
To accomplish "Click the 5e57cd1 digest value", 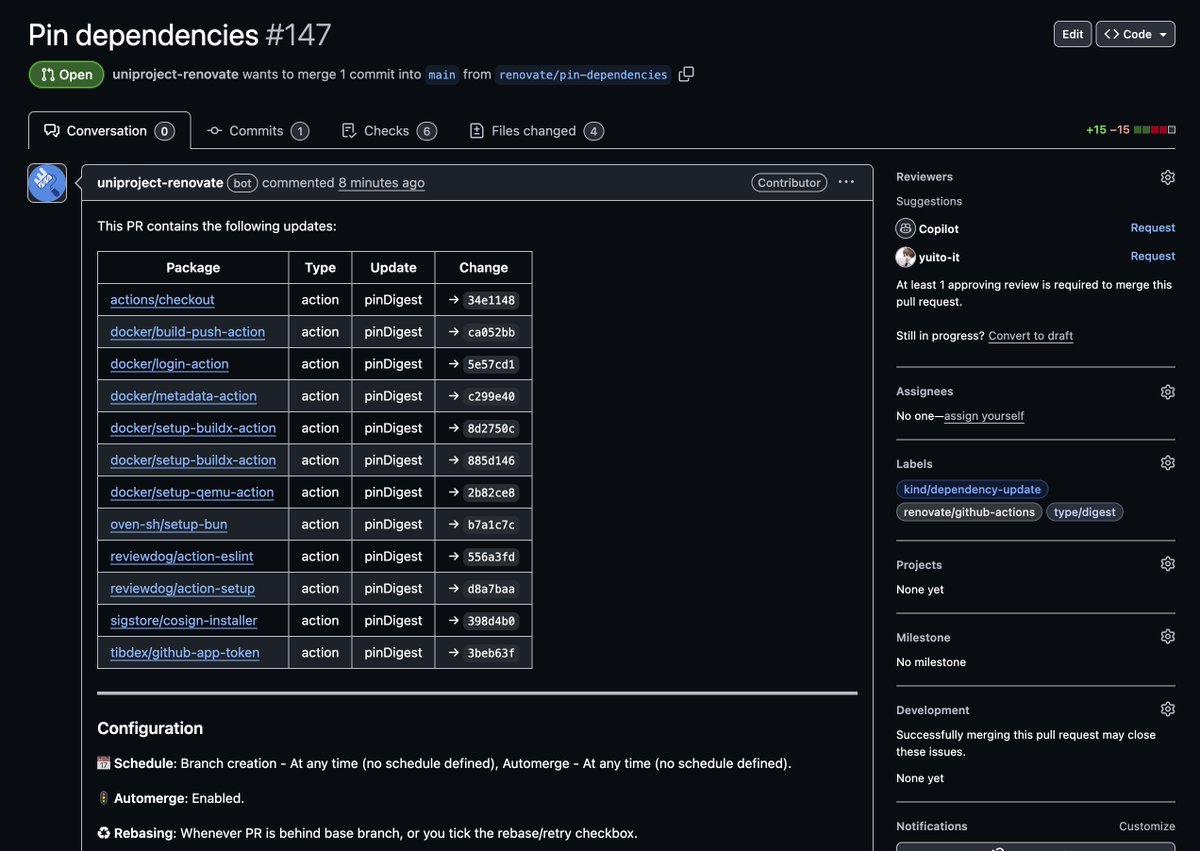I will [x=491, y=364].
